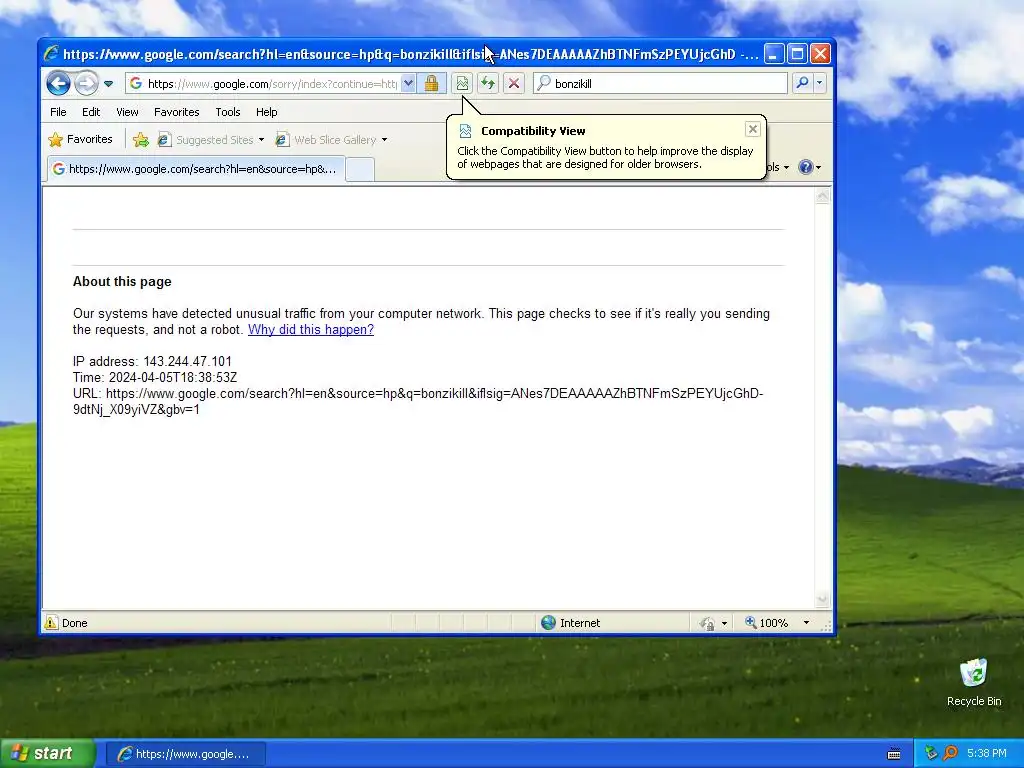This screenshot has height=768, width=1024.
Task: Click the 100% zoom level button
Action: click(767, 623)
